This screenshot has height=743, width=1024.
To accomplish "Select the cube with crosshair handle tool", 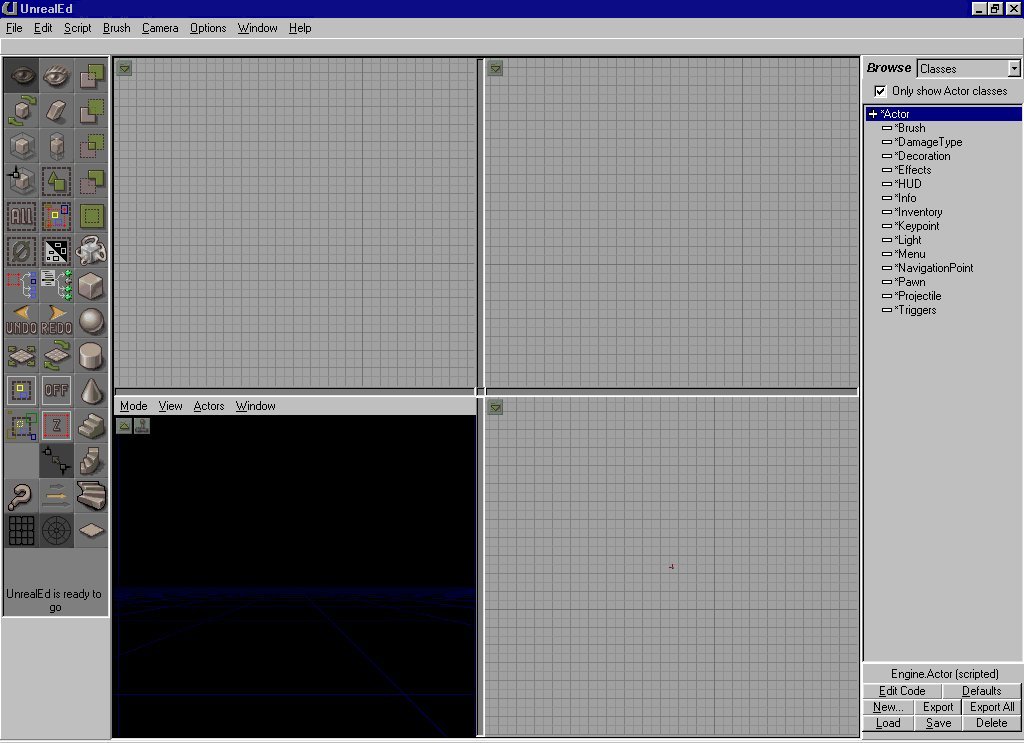I will tap(22, 181).
